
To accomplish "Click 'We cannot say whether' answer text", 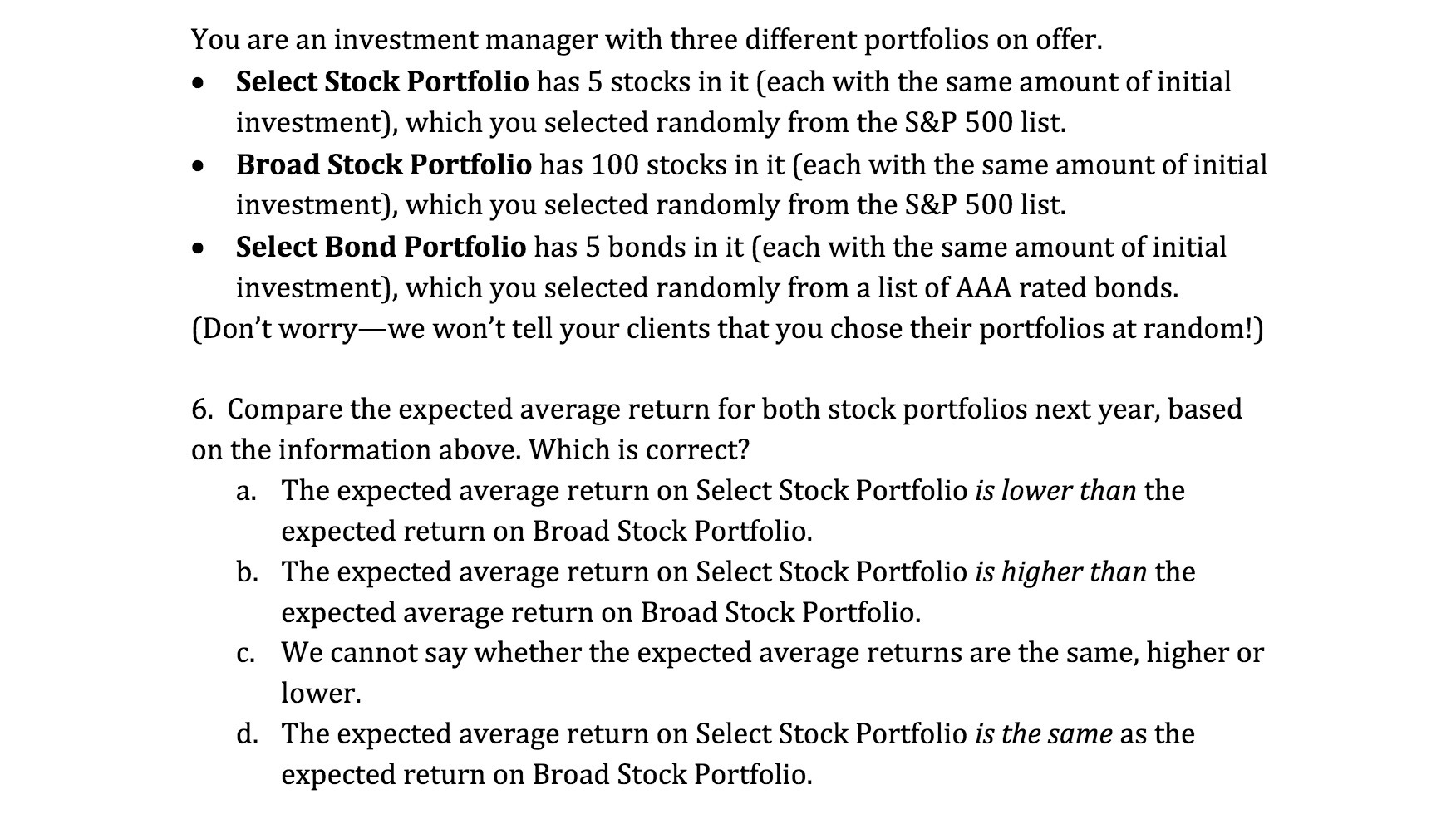I will coord(432,653).
